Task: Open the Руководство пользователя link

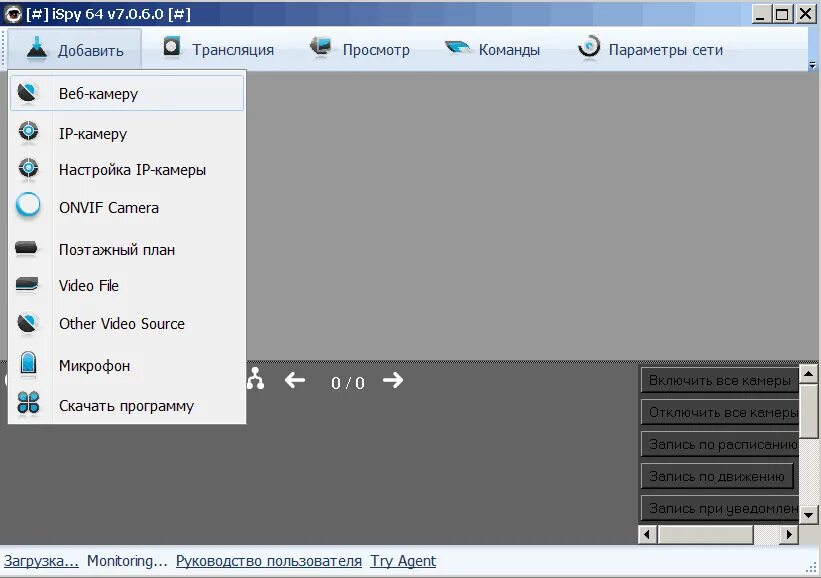Action: [x=269, y=561]
